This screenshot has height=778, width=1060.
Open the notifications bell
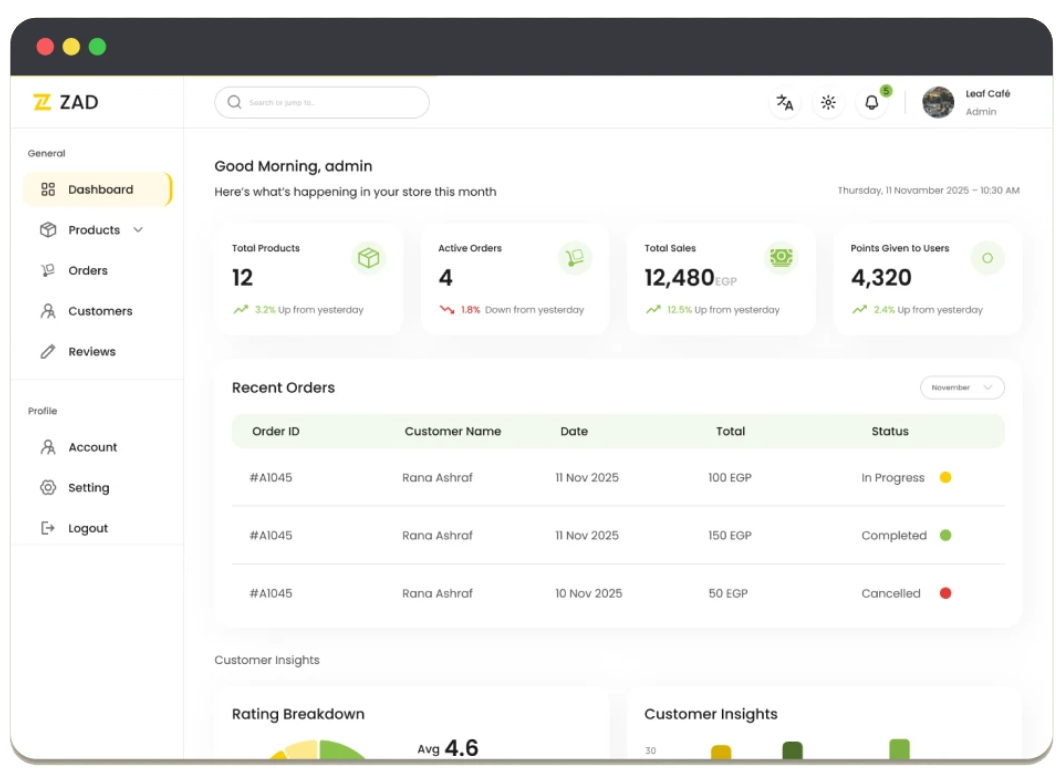(872, 103)
